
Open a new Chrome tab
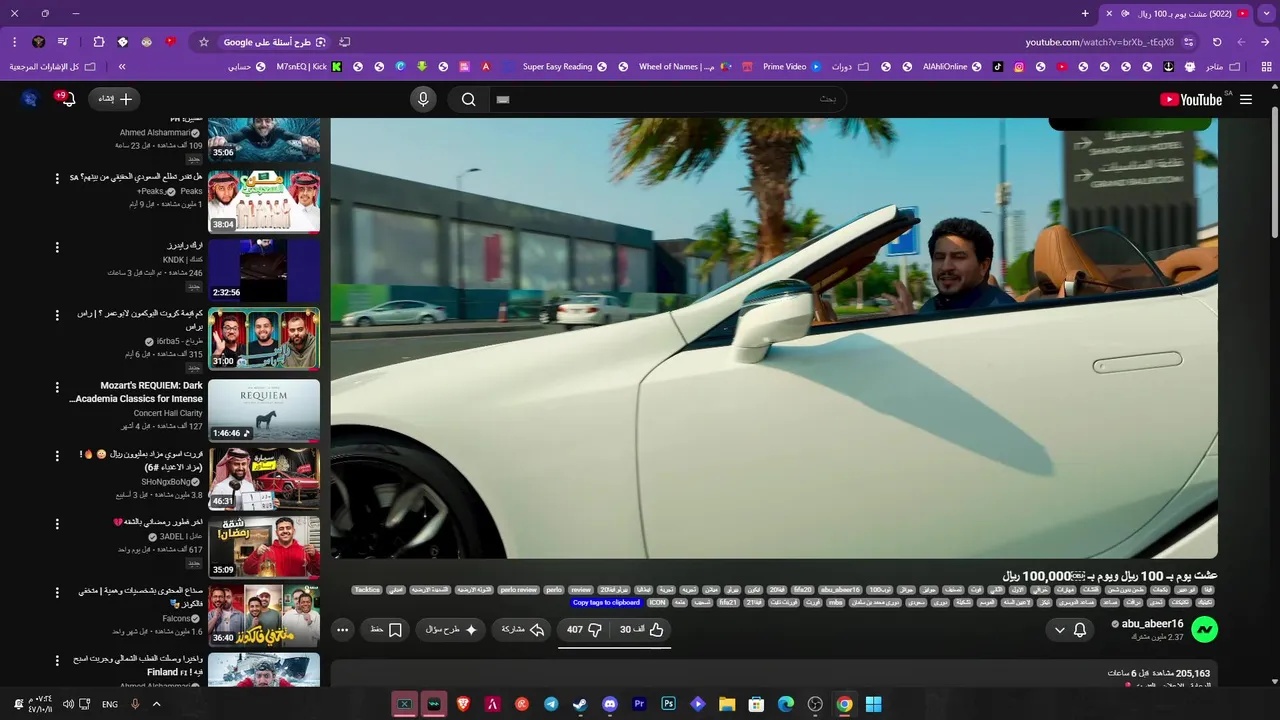coord(1085,13)
